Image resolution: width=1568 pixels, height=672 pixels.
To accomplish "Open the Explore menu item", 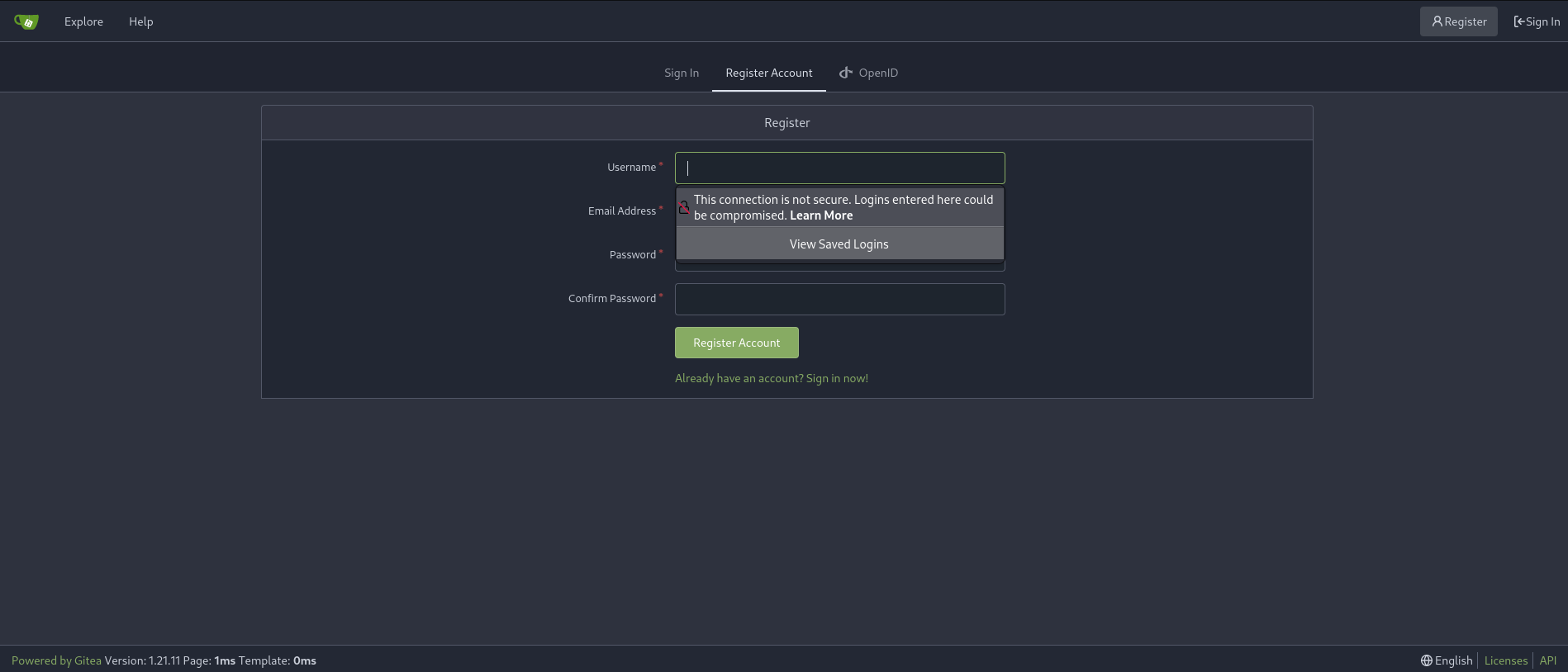I will click(83, 21).
